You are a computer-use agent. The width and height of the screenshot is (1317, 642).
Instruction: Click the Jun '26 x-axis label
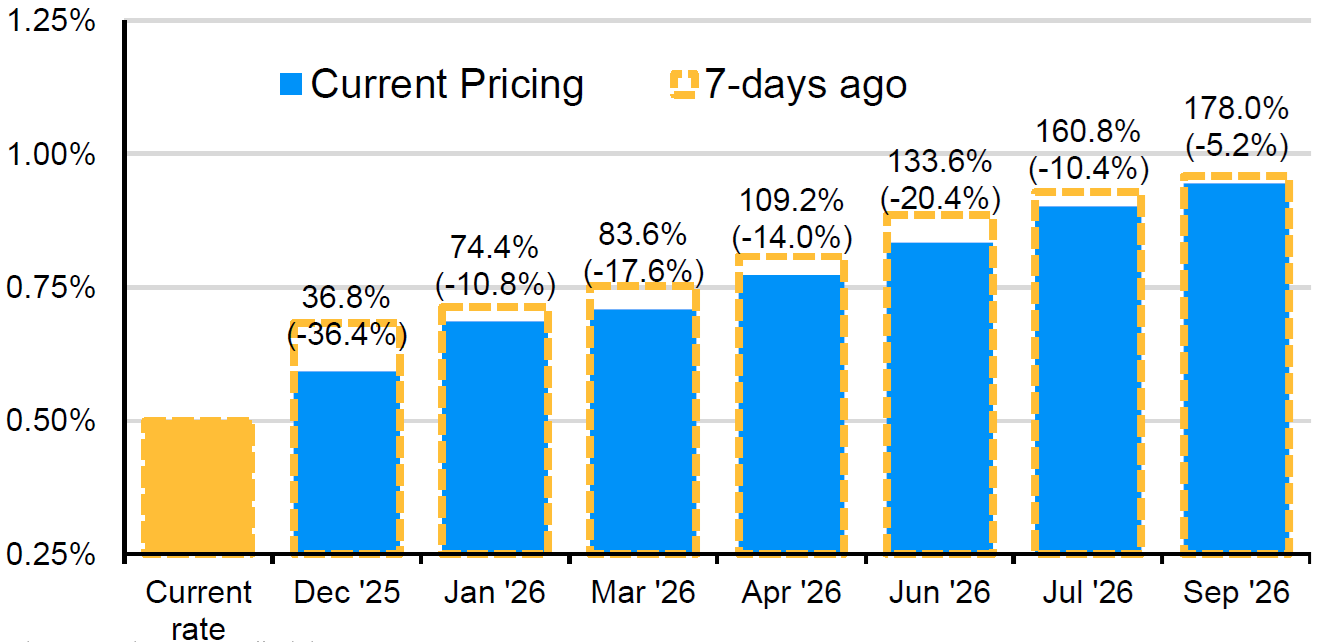938,593
